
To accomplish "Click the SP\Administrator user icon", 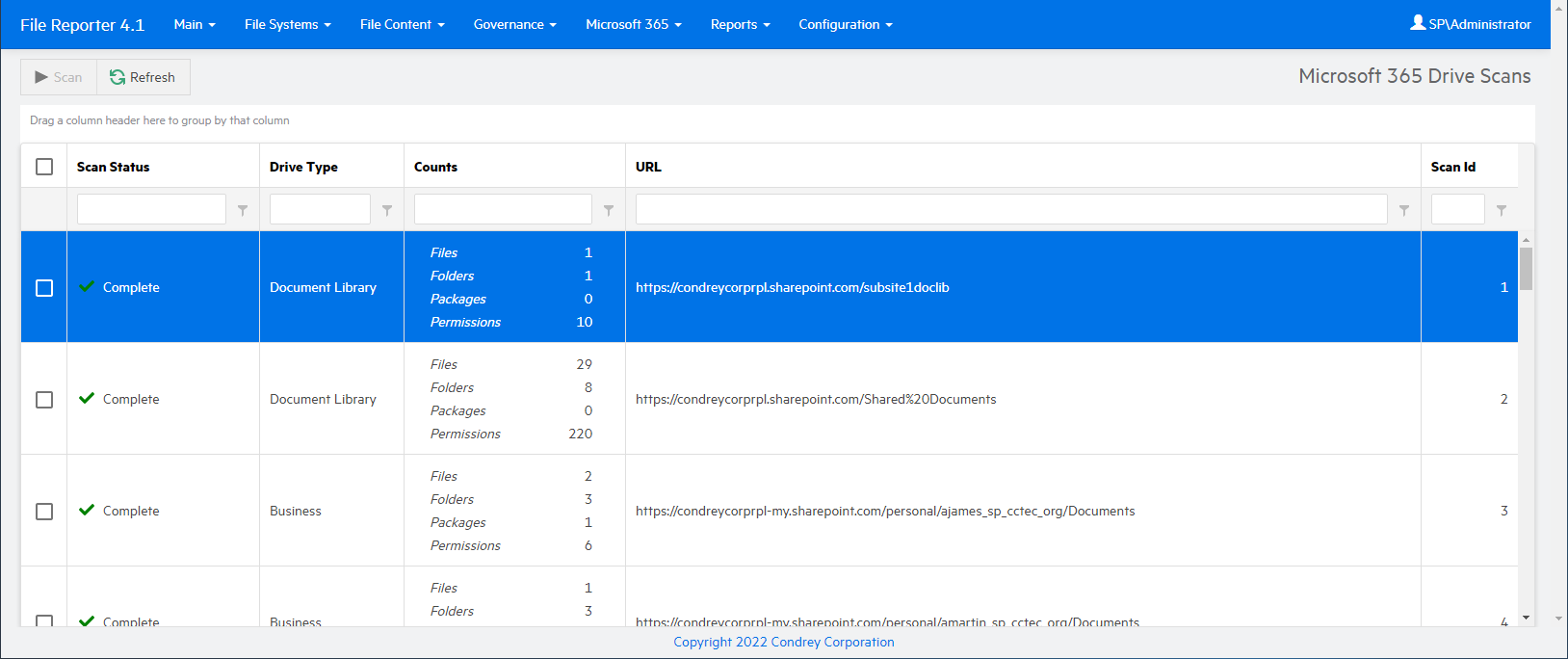I will click(x=1418, y=23).
